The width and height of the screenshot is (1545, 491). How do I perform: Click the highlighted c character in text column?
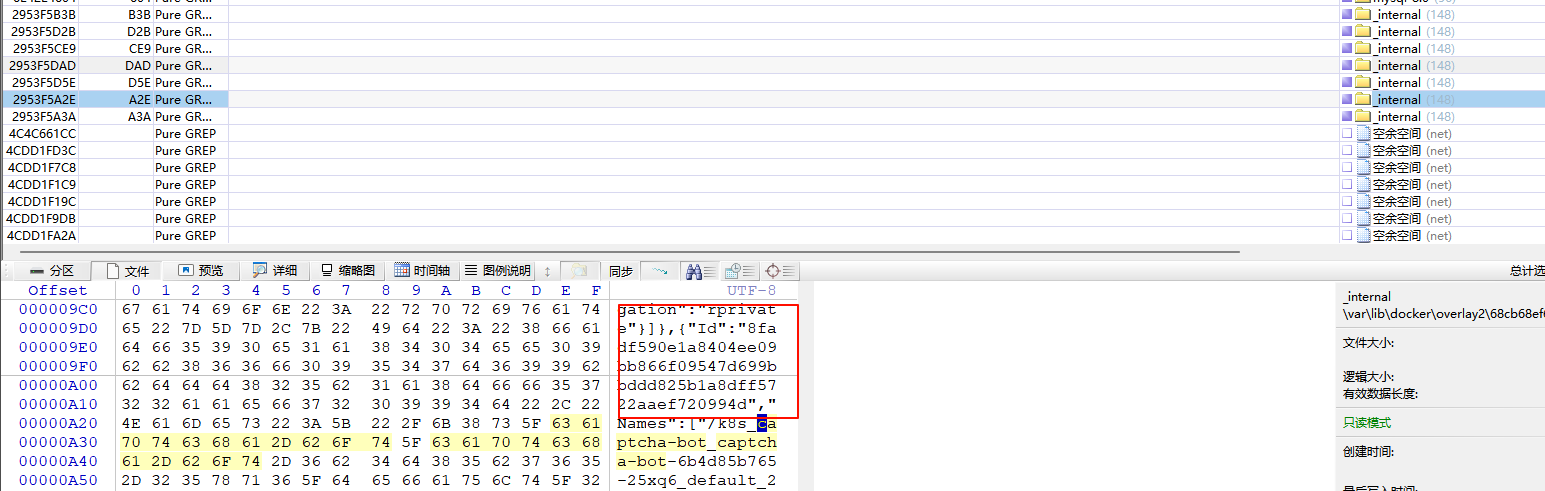(761, 424)
